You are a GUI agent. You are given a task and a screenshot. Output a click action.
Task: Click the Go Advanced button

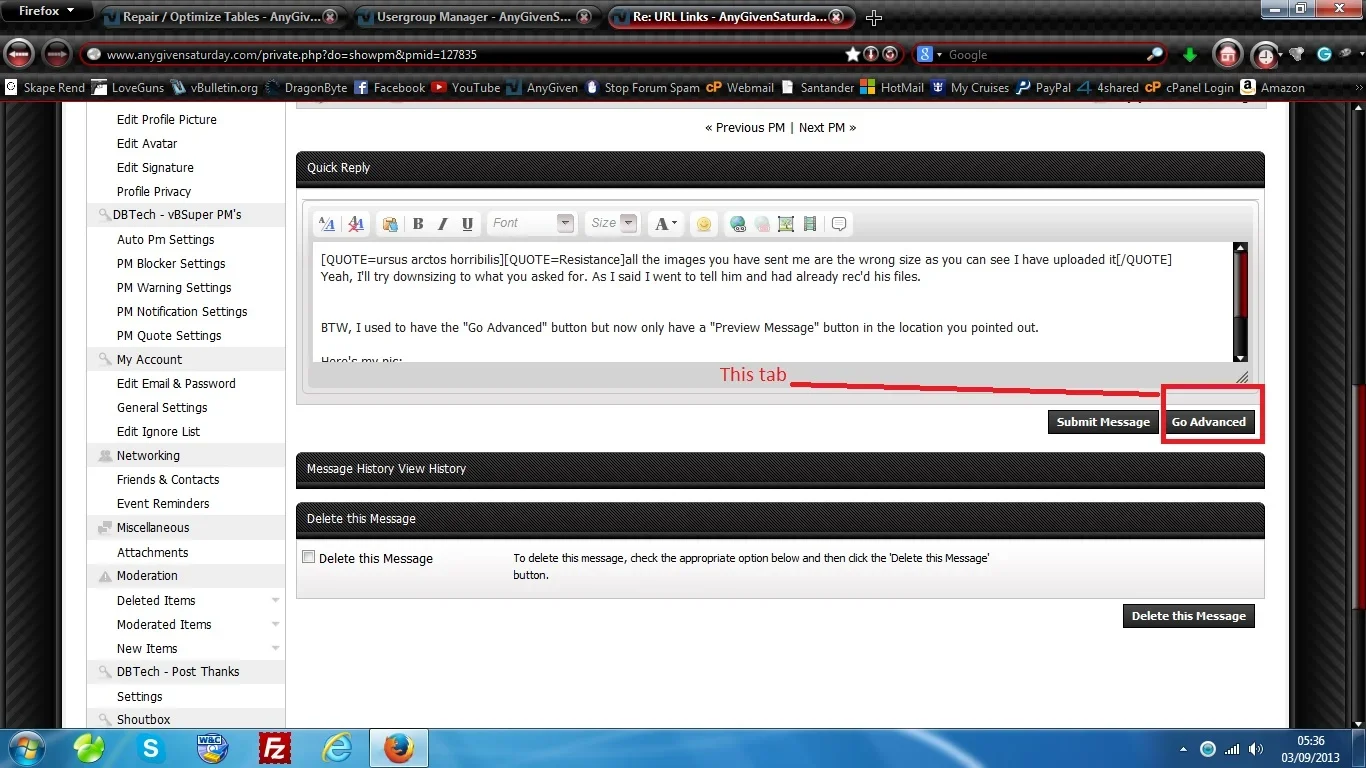click(x=1208, y=422)
